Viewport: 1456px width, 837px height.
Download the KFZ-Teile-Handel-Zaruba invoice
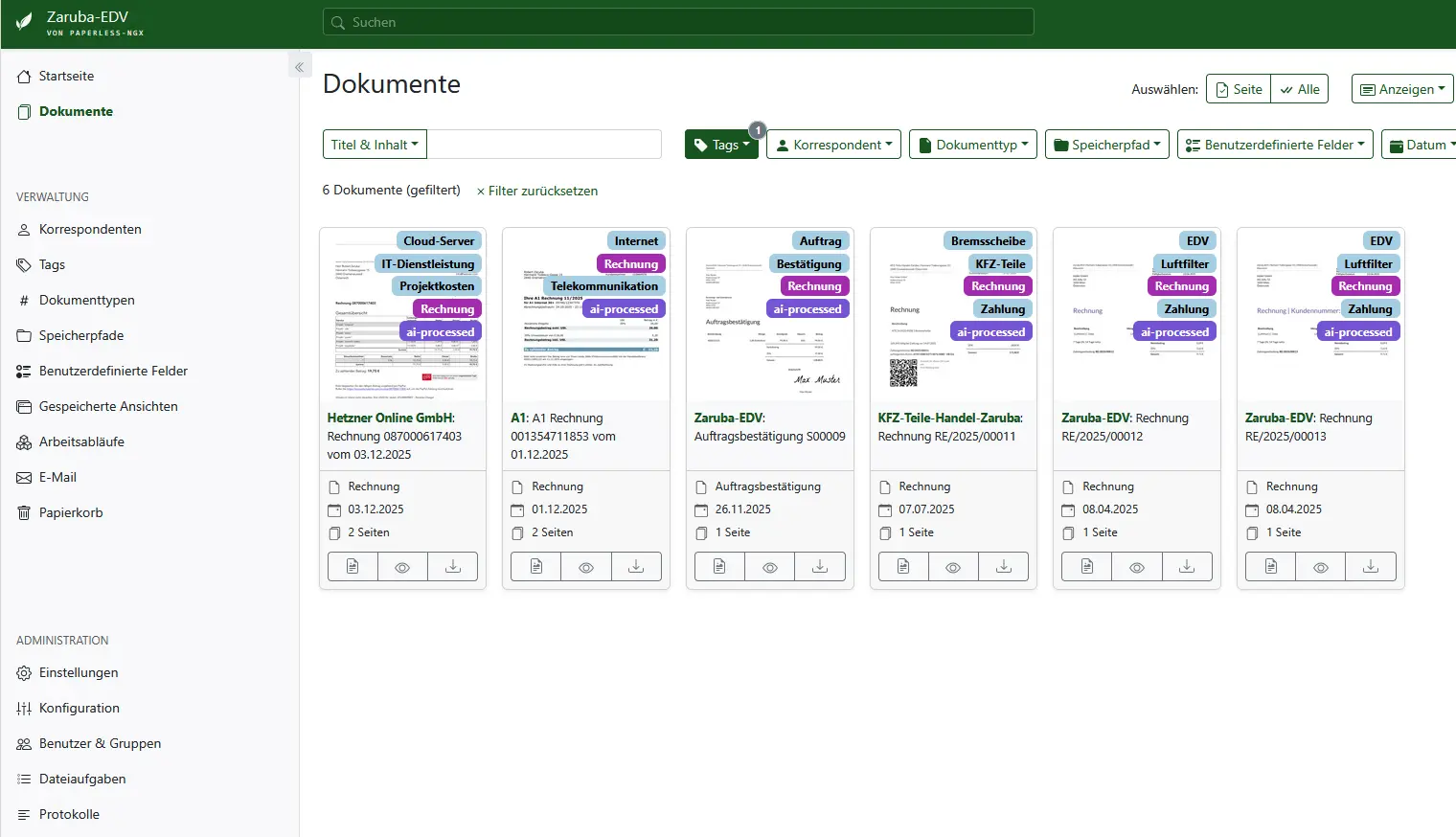(x=1003, y=567)
